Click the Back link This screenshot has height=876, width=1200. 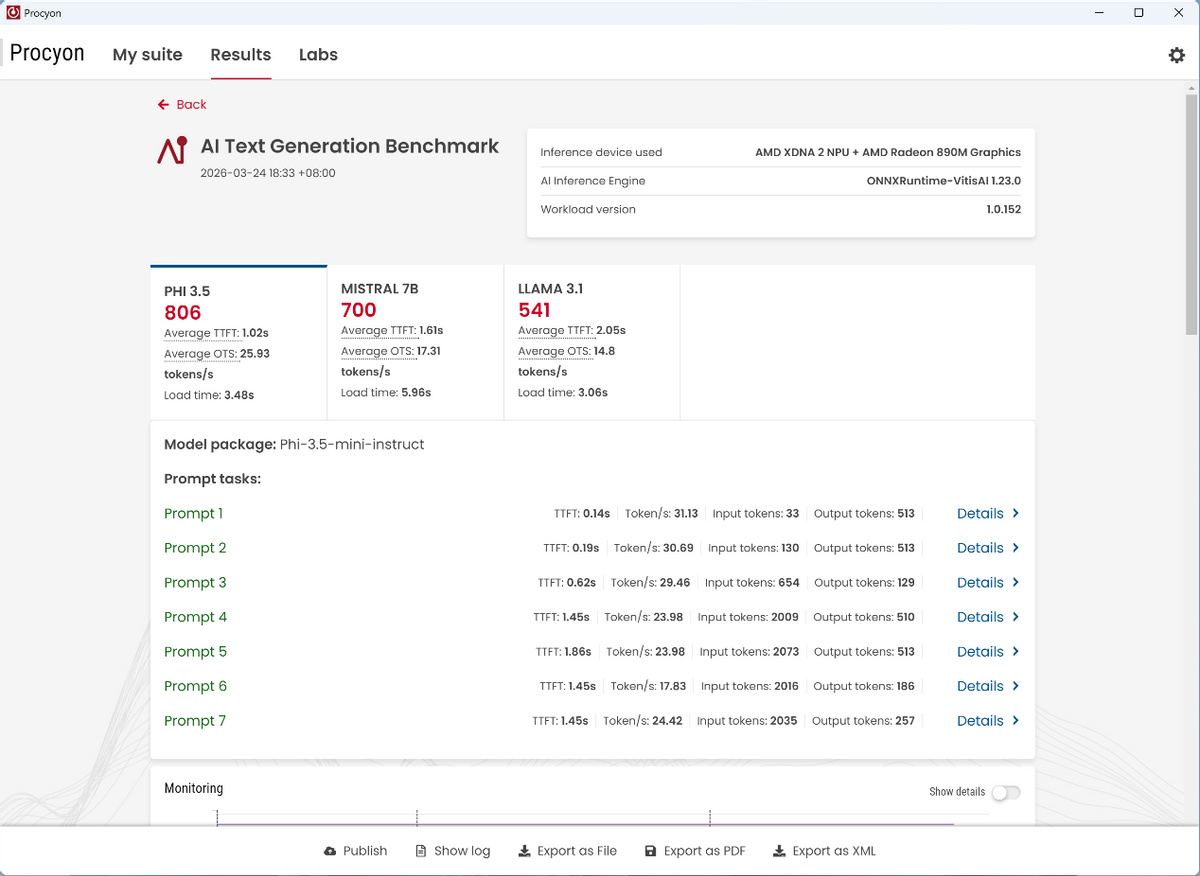tap(191, 104)
